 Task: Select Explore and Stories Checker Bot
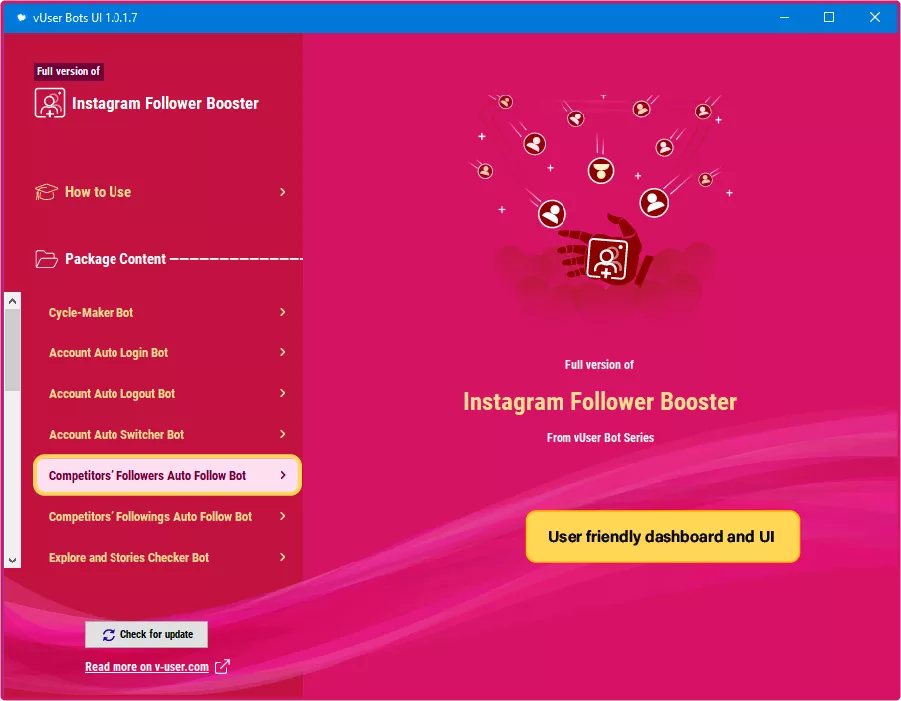(x=167, y=557)
